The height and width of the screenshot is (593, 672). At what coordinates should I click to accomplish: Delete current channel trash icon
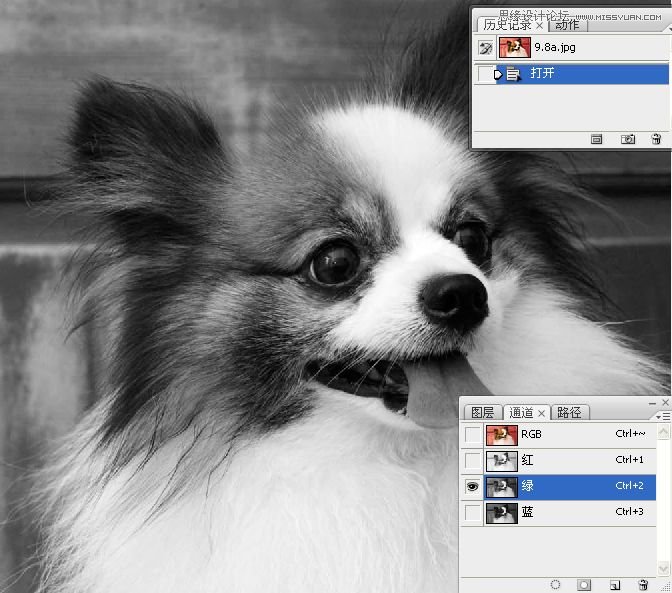point(643,584)
